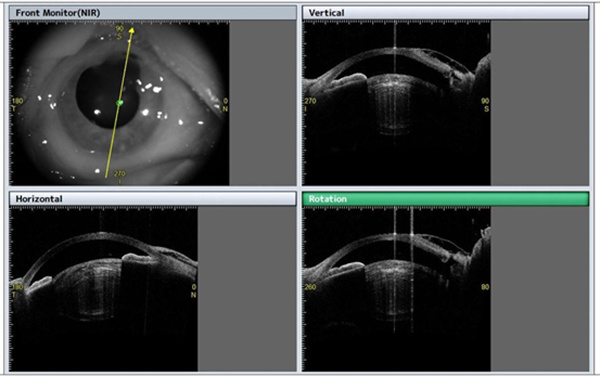Click the 90 S label in the Vertical scan
The image size is (600, 376).
point(485,105)
